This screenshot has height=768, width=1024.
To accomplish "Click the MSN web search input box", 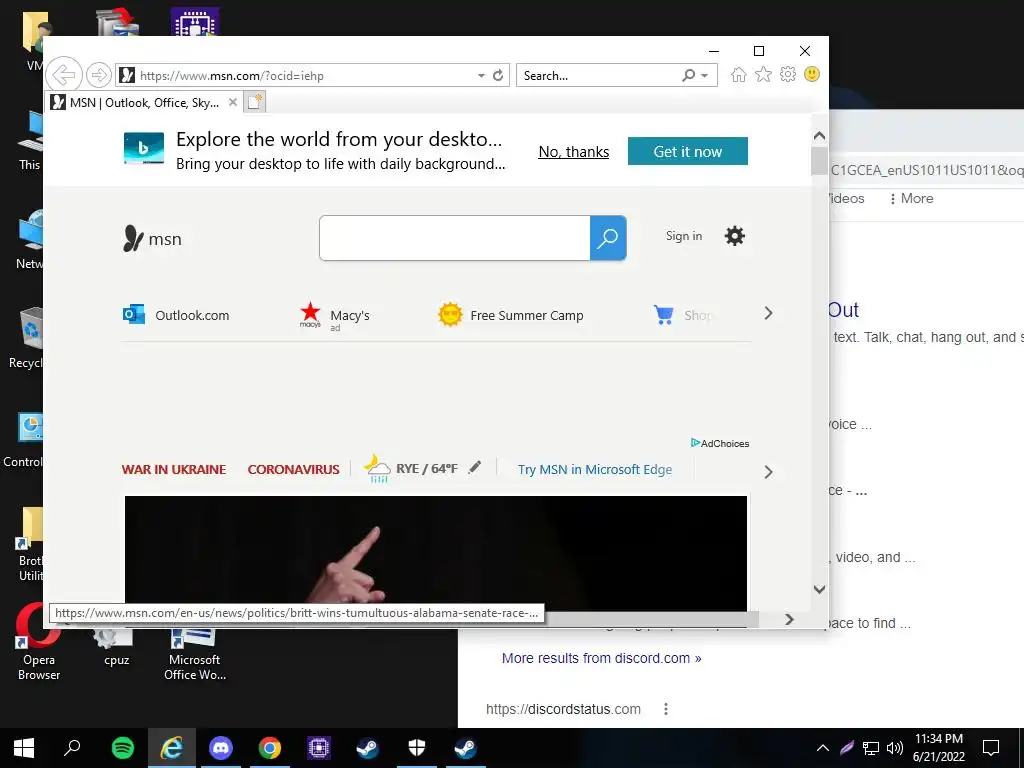I will pos(455,238).
